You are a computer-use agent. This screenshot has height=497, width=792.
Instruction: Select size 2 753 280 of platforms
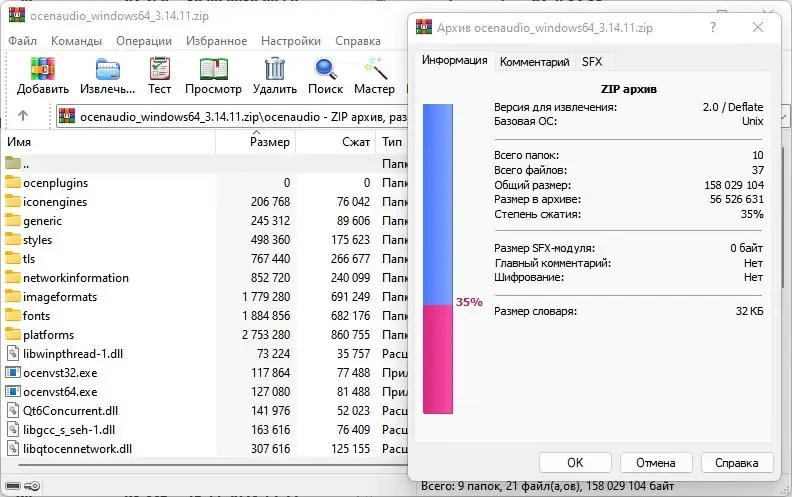tap(266, 334)
